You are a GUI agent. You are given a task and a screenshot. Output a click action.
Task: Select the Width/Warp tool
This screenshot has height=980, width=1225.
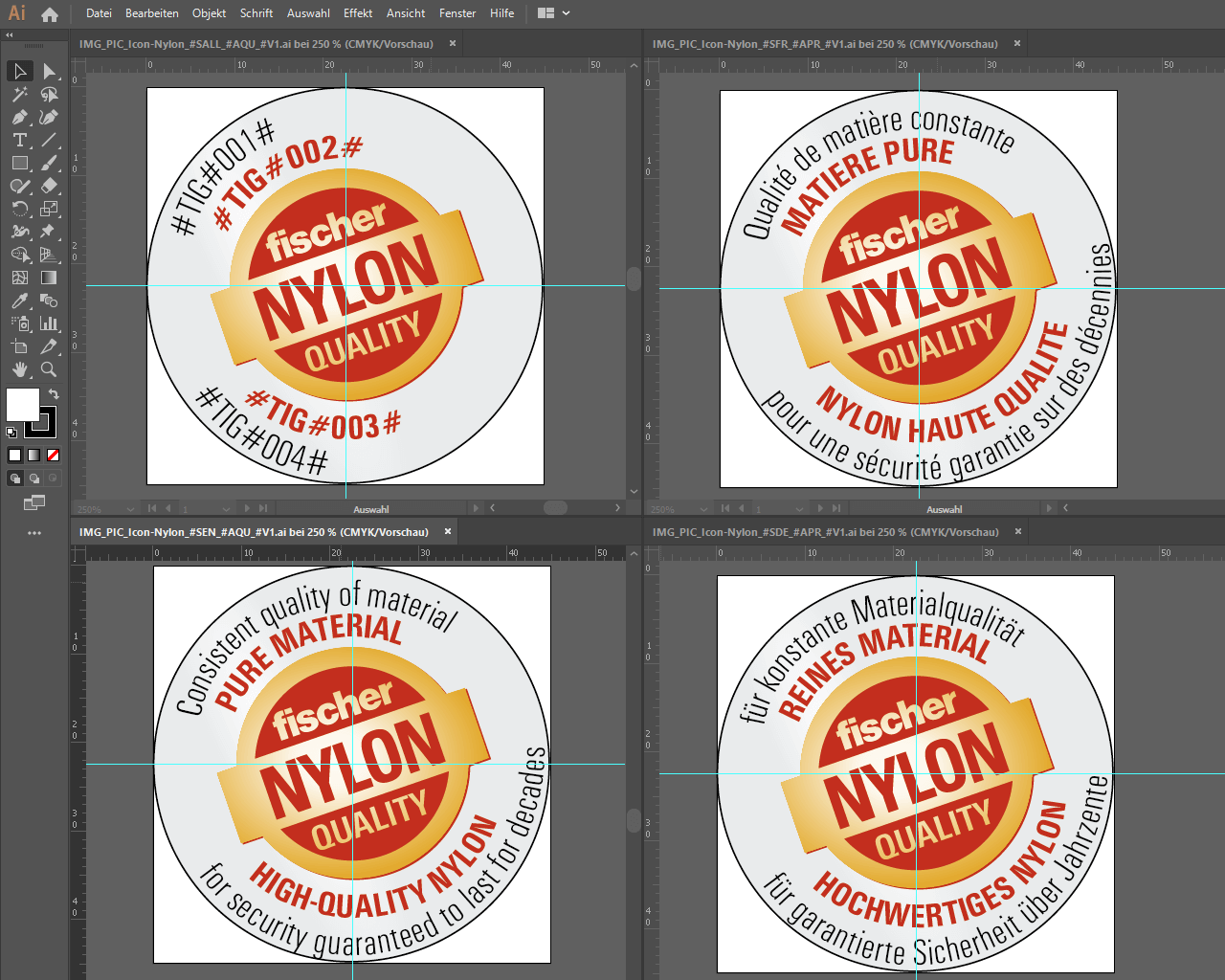point(19,232)
